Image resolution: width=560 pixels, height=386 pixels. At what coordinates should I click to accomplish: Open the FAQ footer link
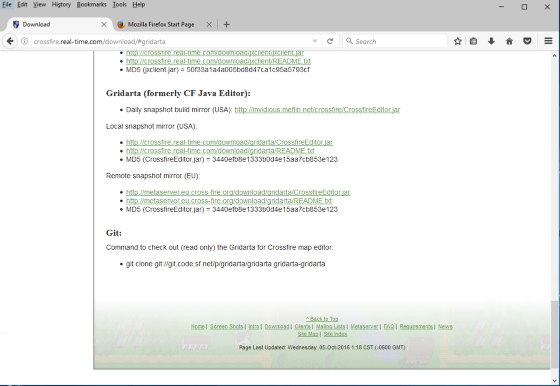pyautogui.click(x=389, y=326)
